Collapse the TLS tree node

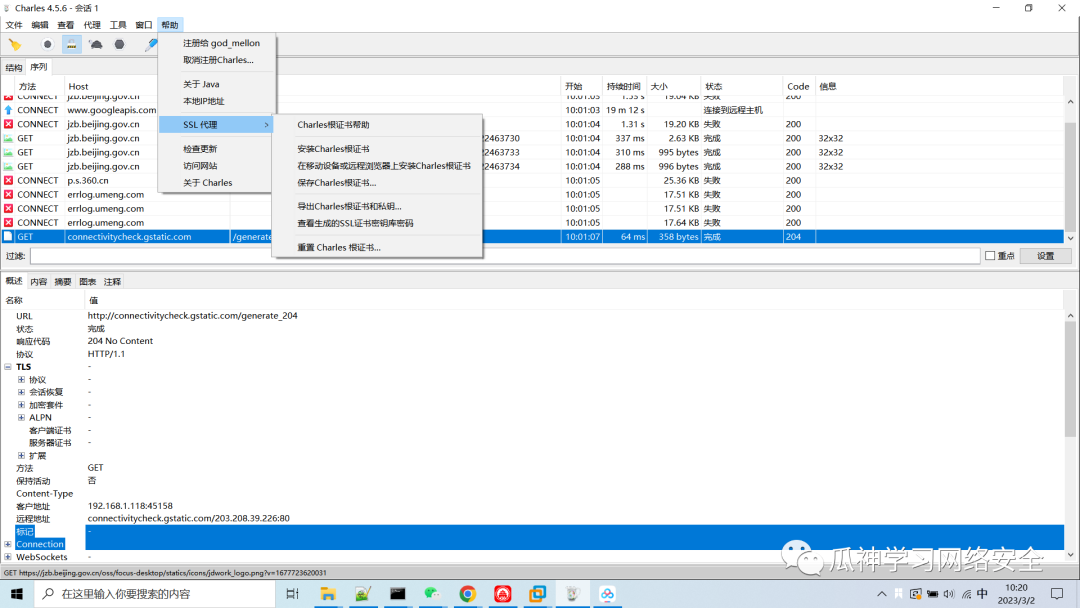(8, 367)
